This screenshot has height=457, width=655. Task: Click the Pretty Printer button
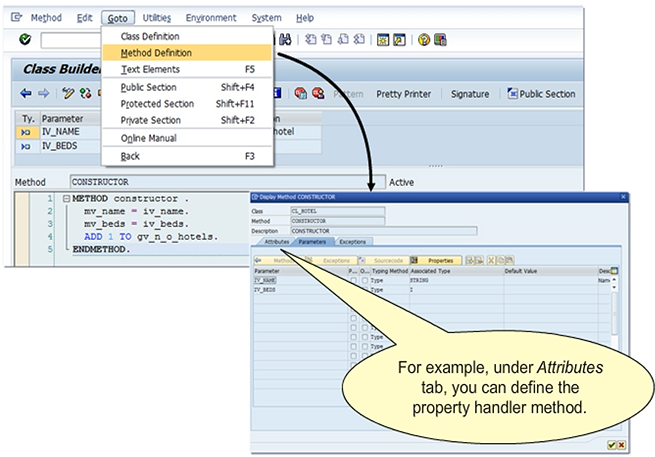tap(403, 94)
